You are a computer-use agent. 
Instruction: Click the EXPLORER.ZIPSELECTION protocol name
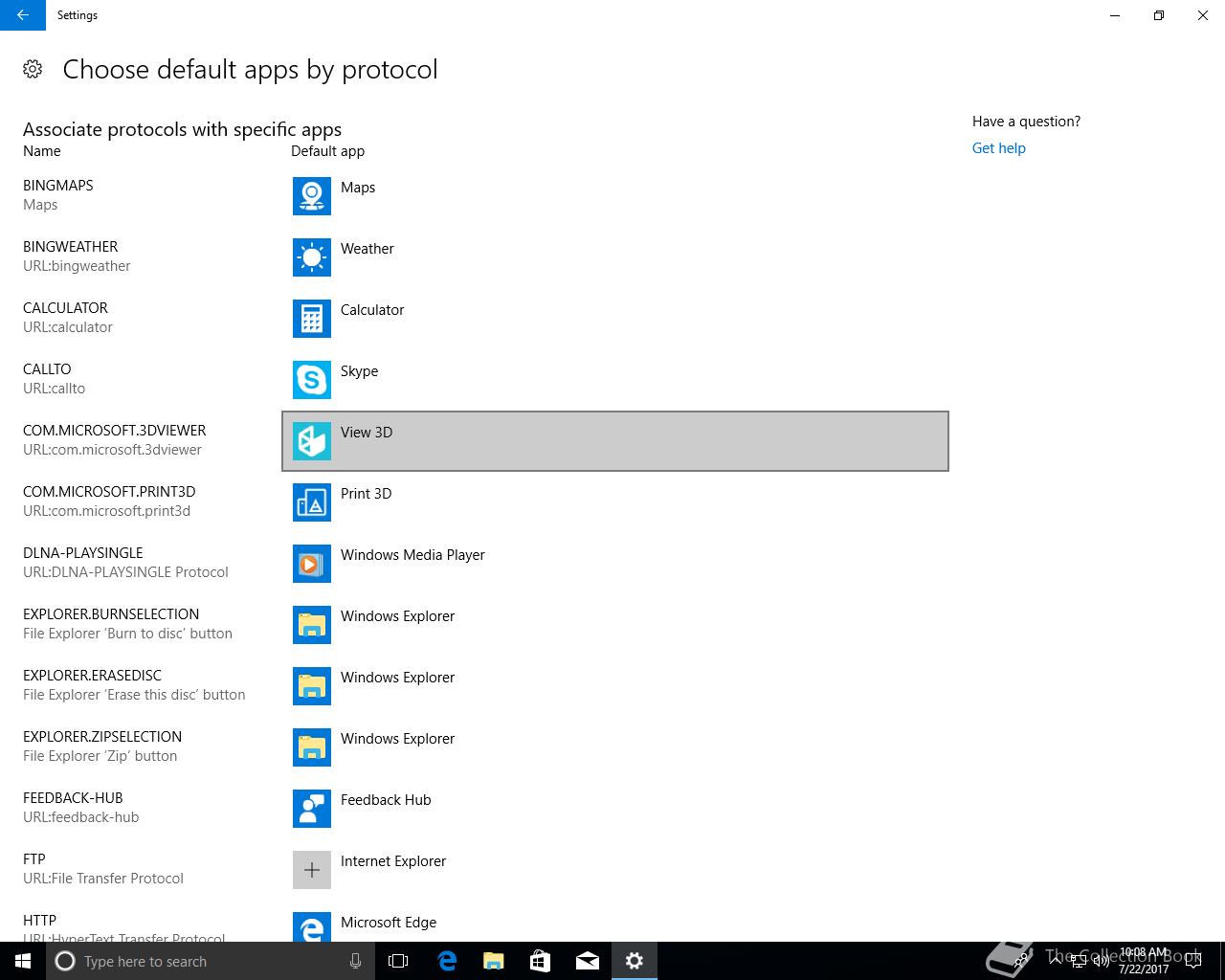102,737
